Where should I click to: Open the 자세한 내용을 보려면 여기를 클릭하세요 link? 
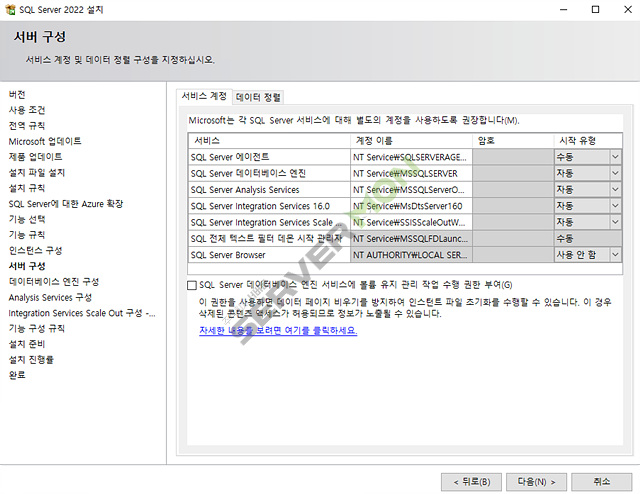[x=278, y=330]
